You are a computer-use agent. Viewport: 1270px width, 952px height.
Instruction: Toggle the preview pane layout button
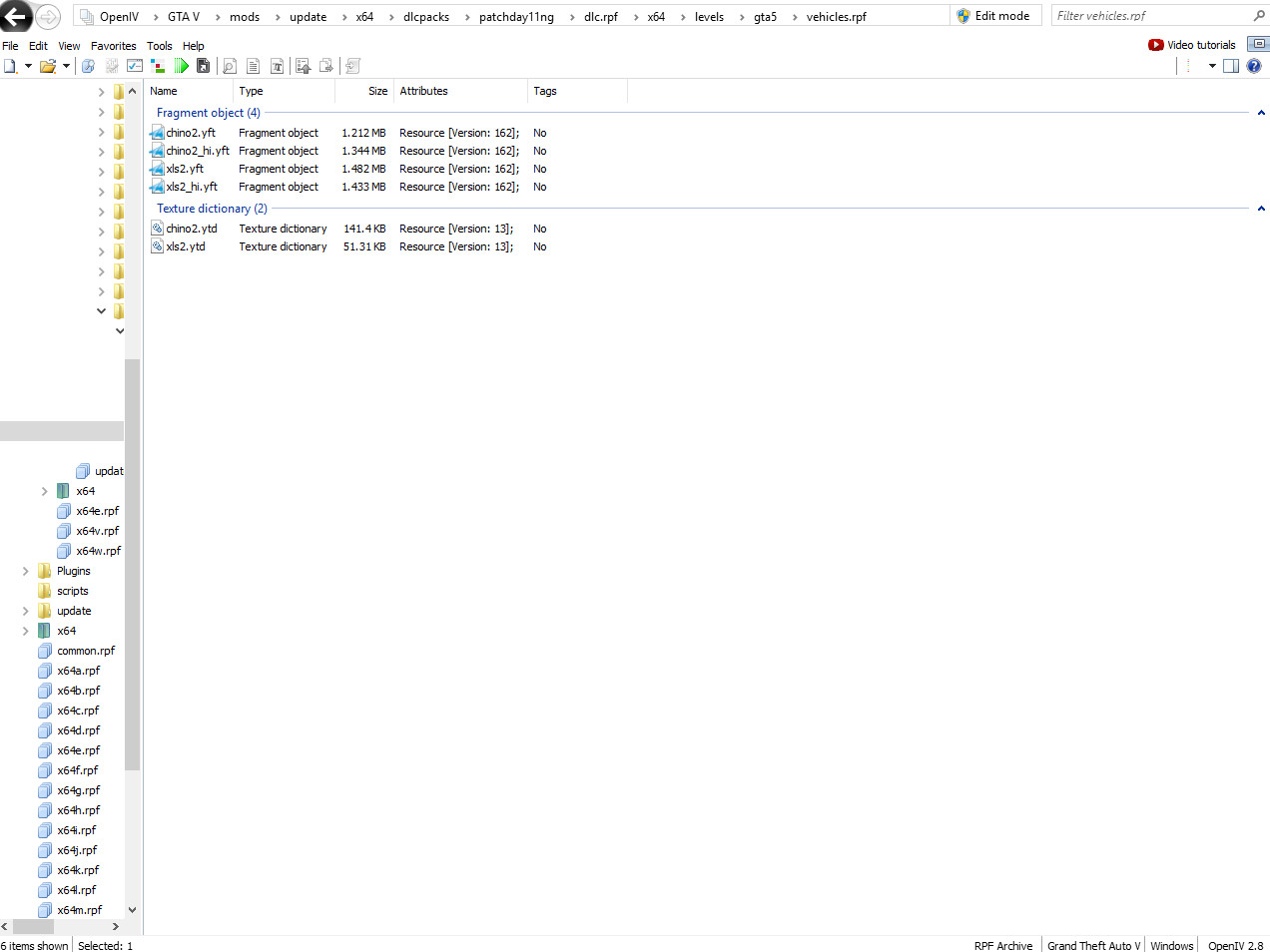click(1231, 66)
